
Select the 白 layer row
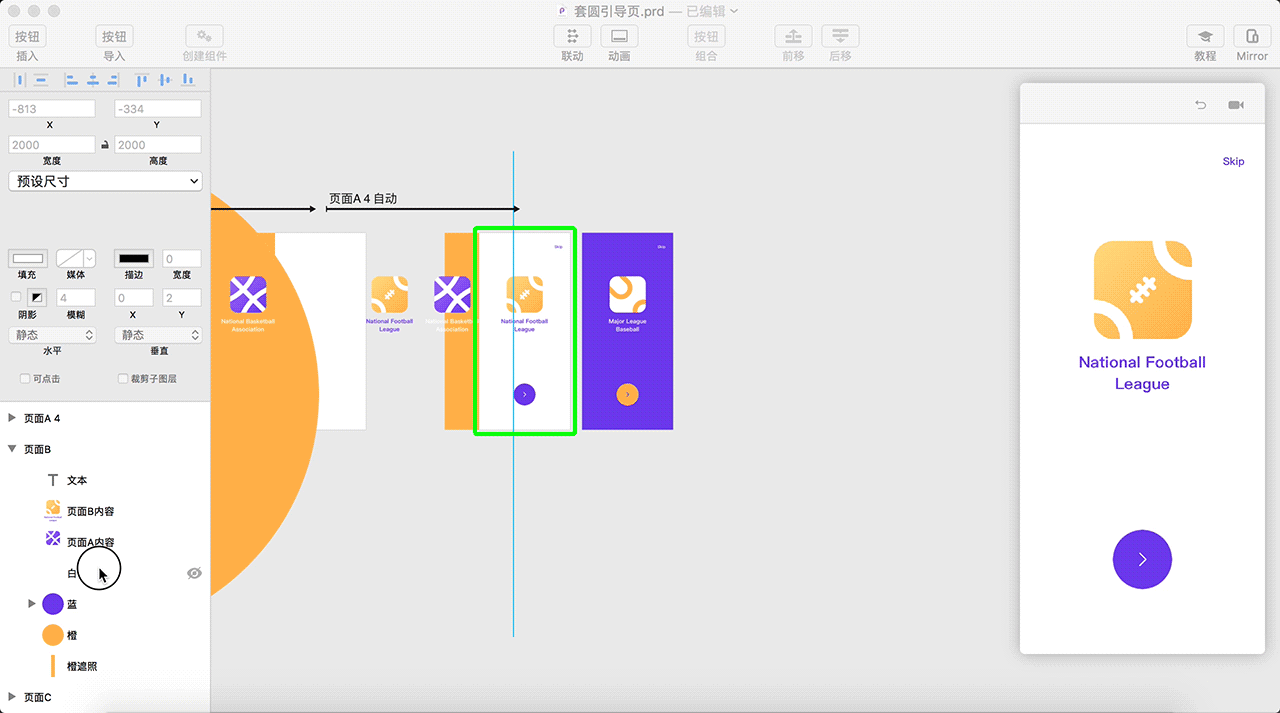tap(105, 573)
